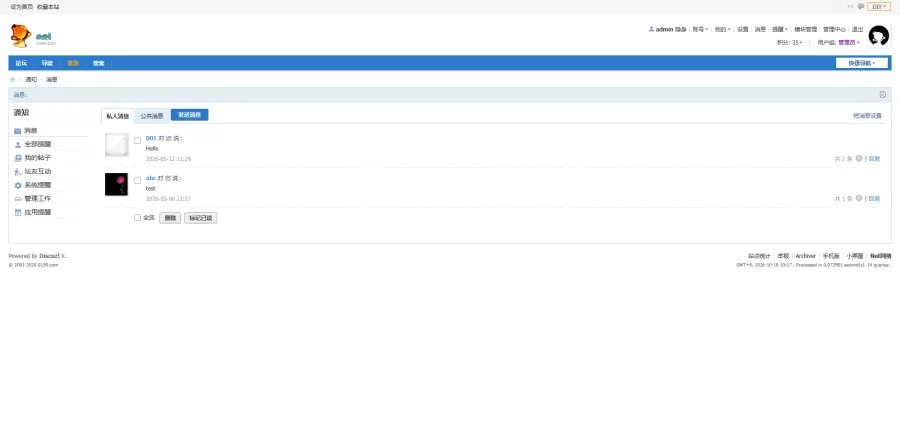Select the 管理工作 link icon

(18, 198)
